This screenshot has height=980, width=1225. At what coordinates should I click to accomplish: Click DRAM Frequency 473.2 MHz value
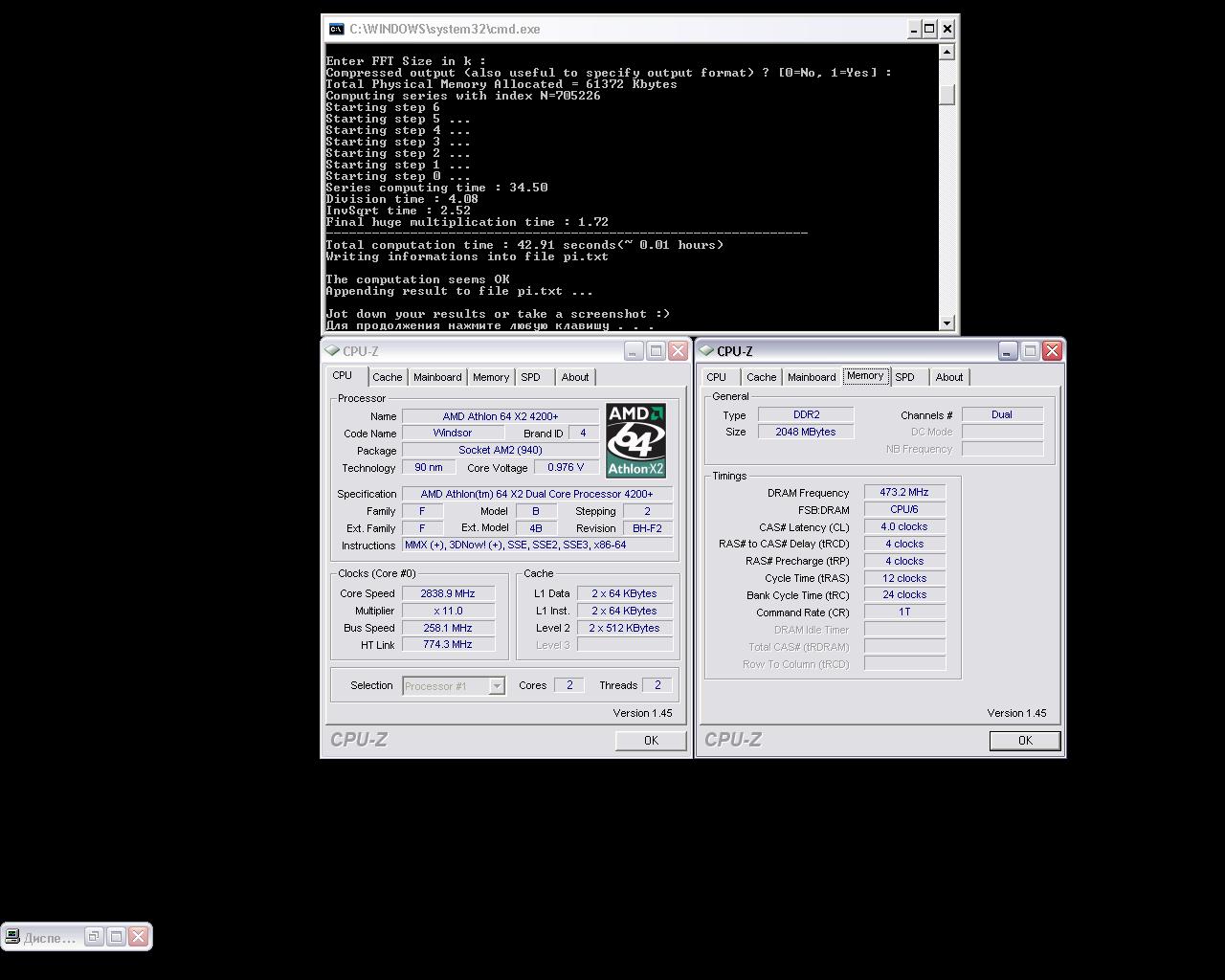point(904,492)
